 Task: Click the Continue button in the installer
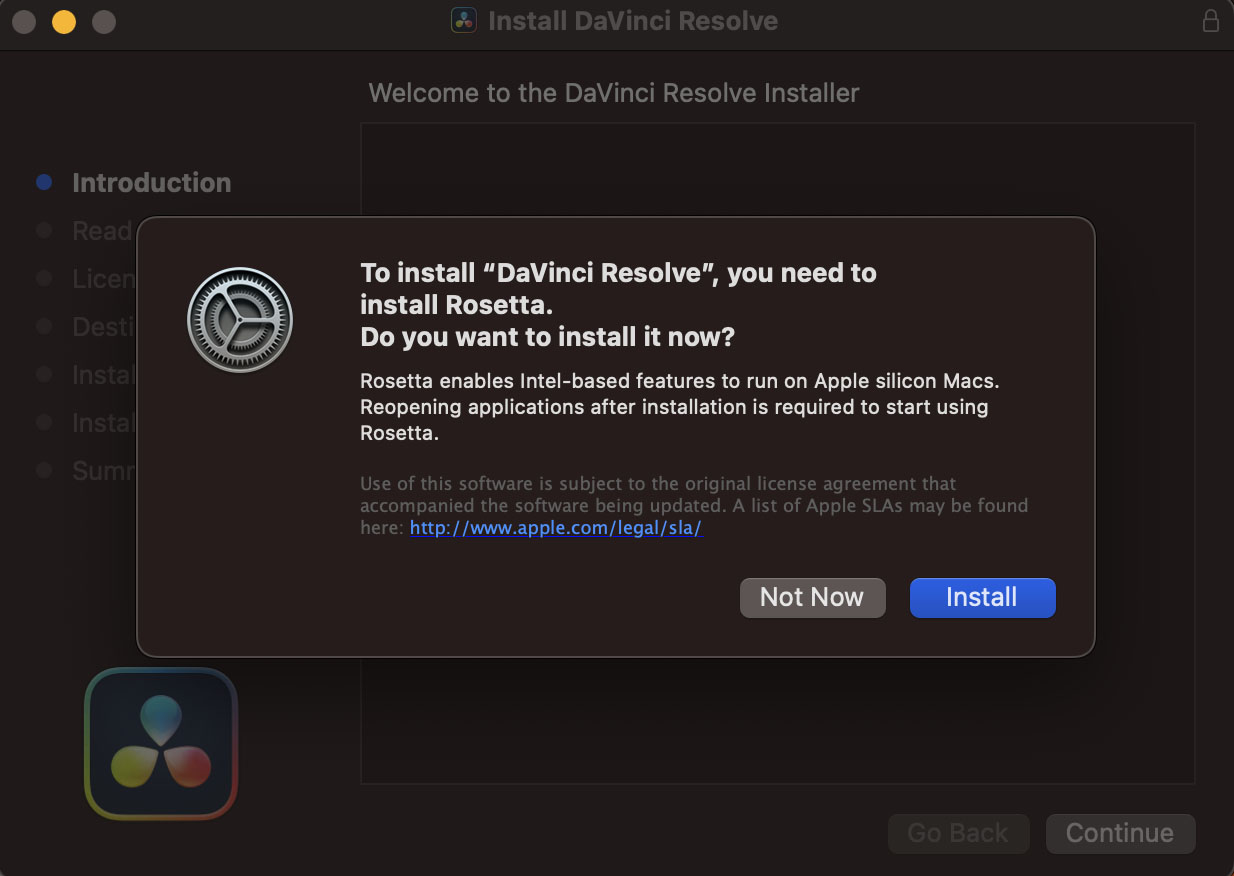click(1120, 833)
